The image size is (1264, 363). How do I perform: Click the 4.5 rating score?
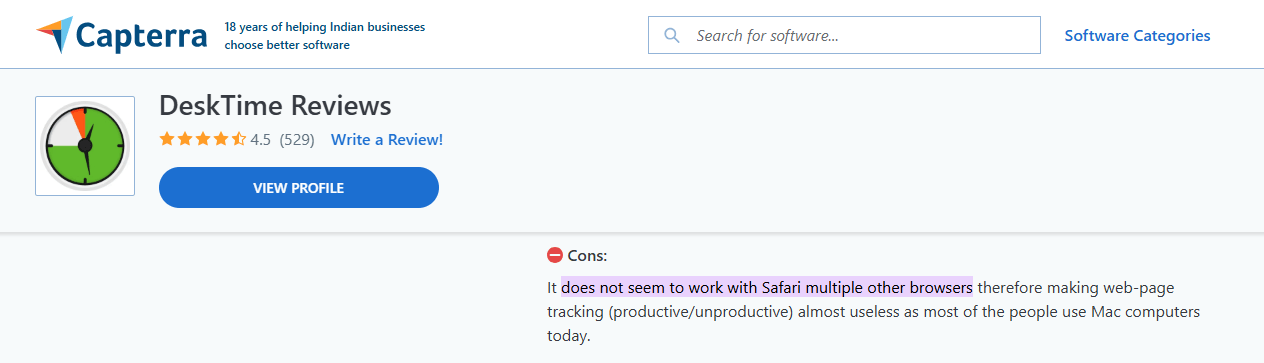pyautogui.click(x=260, y=140)
